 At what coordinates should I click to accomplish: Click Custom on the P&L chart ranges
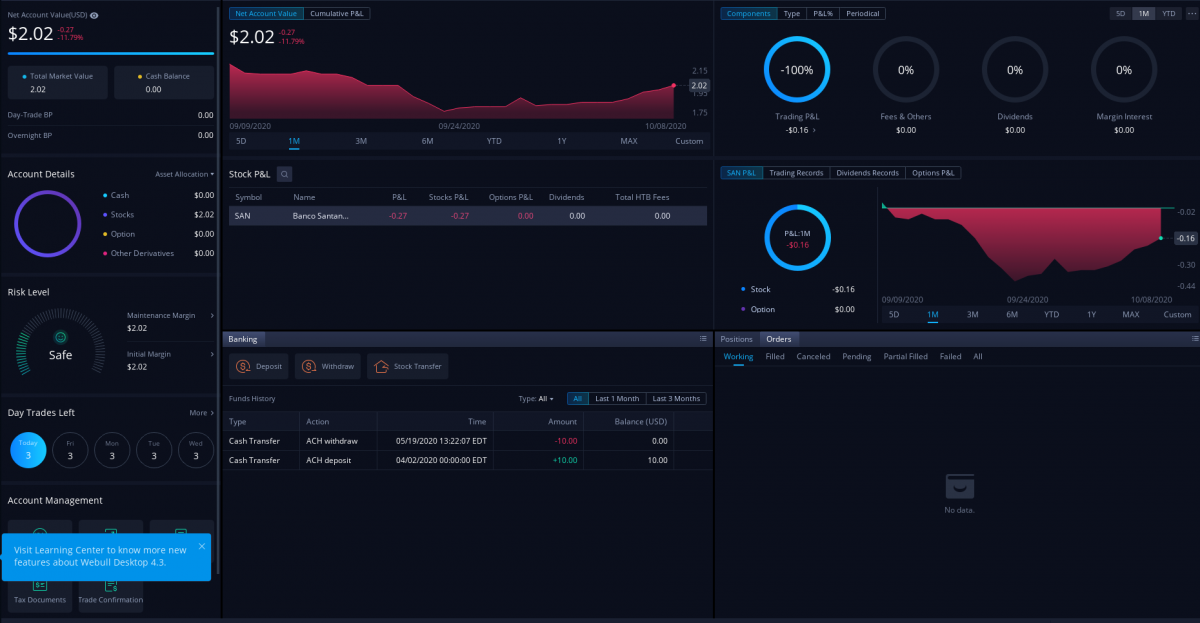(1176, 314)
